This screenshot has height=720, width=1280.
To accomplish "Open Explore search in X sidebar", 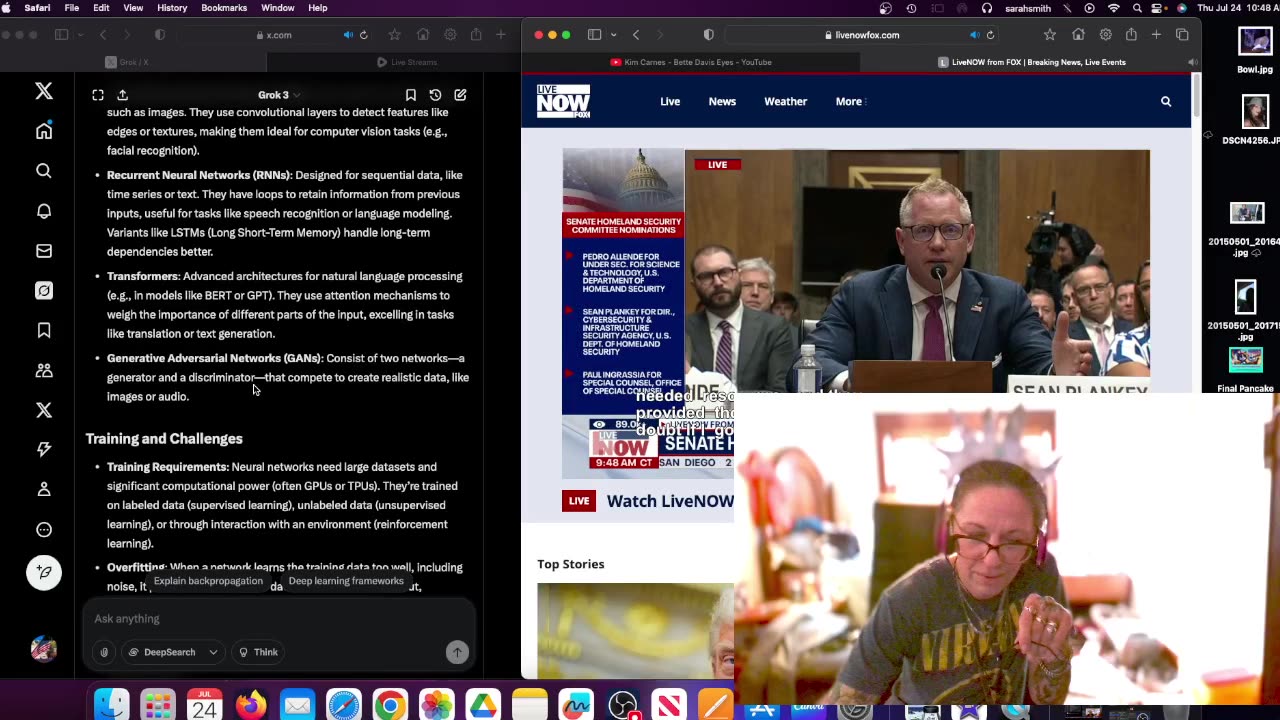I will coord(44,171).
